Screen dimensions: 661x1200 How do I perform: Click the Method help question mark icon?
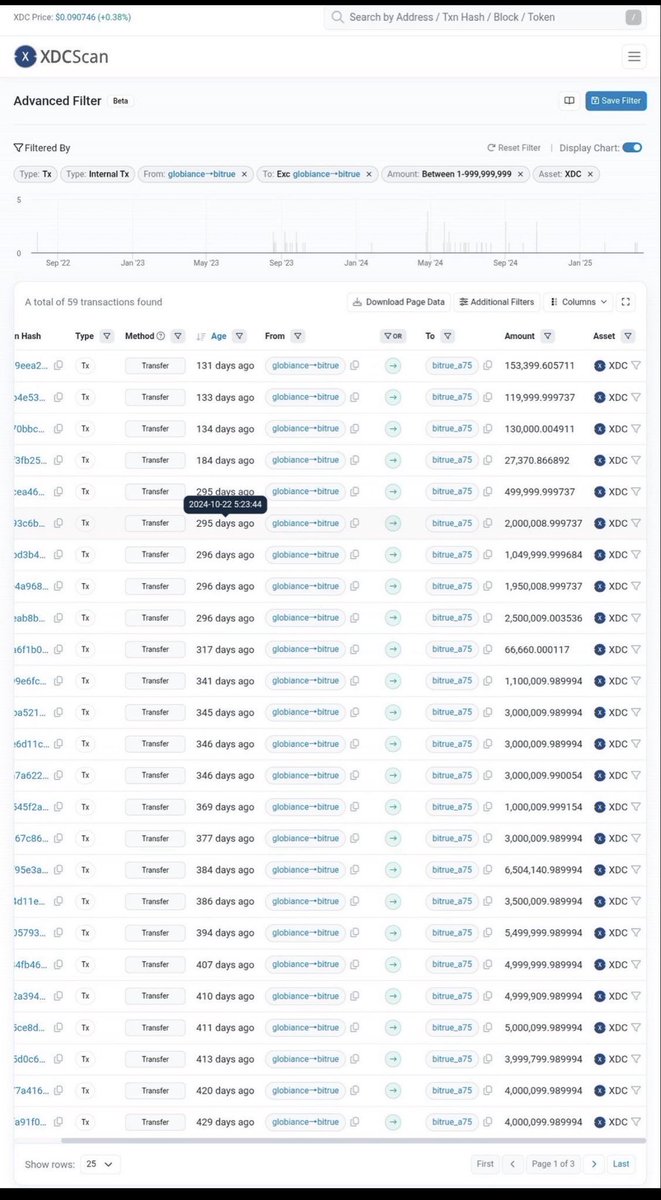[161, 336]
